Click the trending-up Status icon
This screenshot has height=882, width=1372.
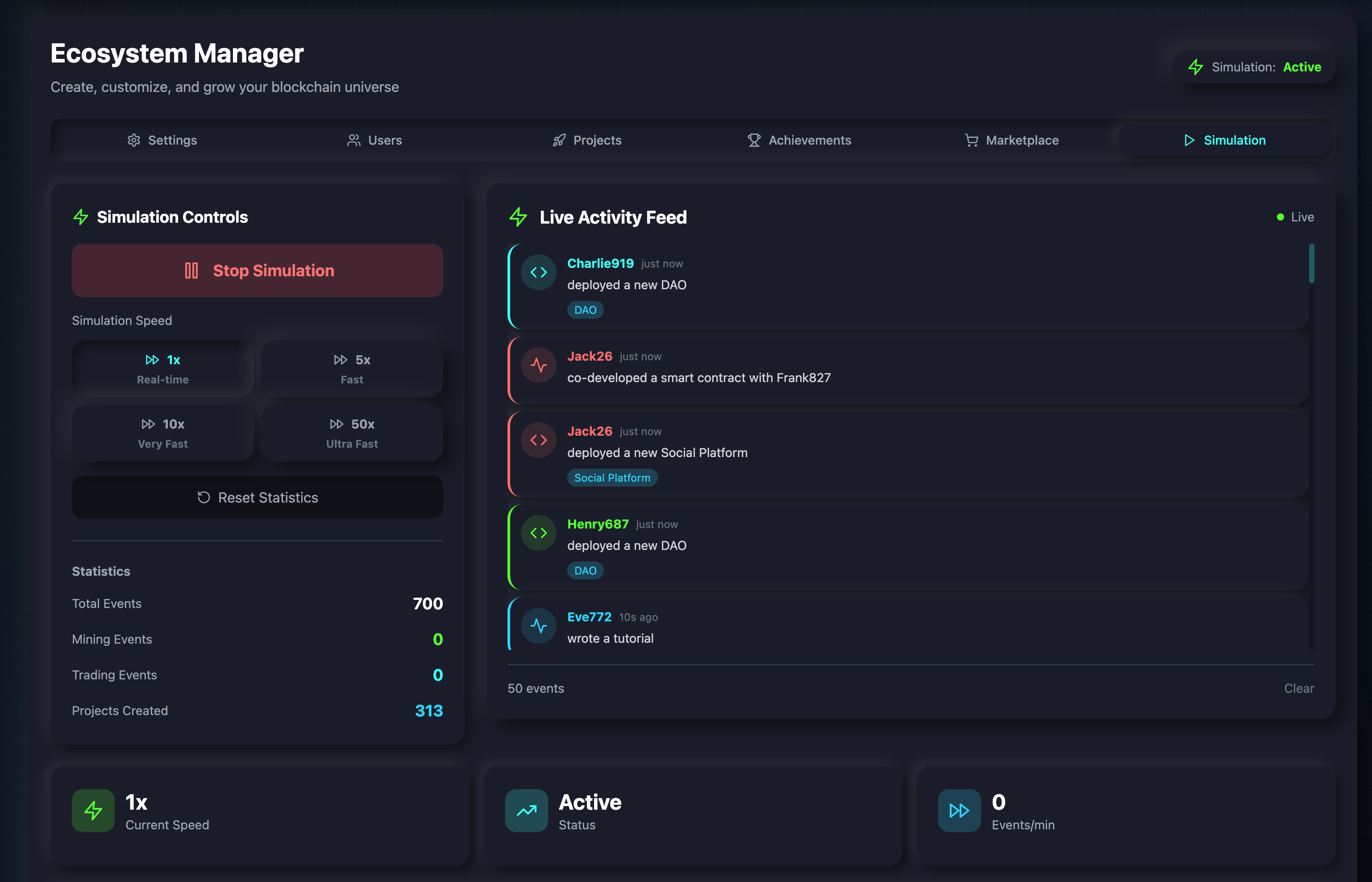point(526,811)
